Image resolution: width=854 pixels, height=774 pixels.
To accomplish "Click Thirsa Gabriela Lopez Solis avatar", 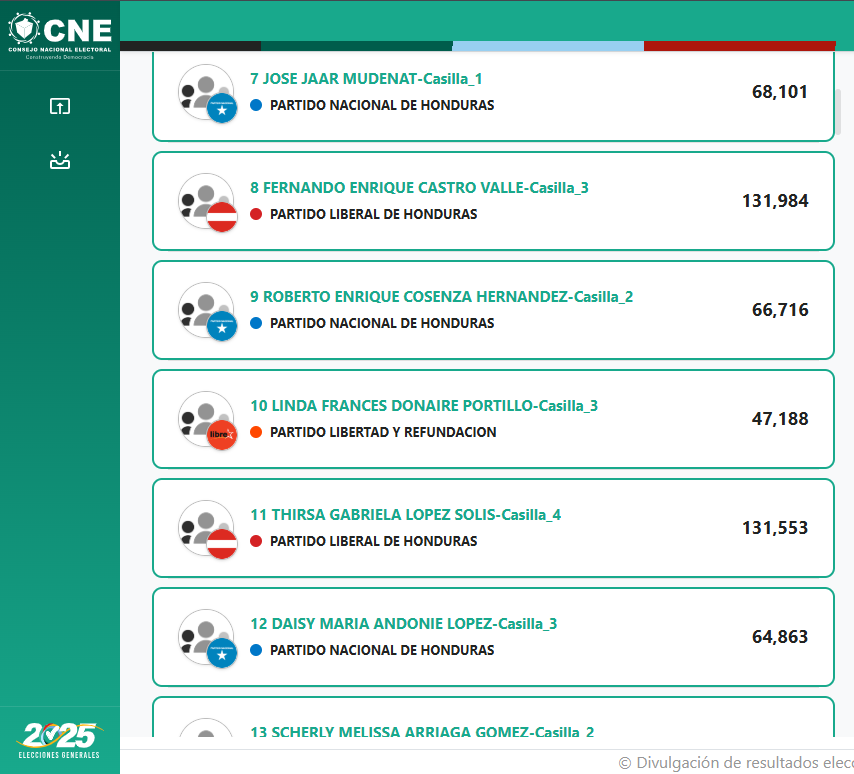I will click(x=208, y=529).
